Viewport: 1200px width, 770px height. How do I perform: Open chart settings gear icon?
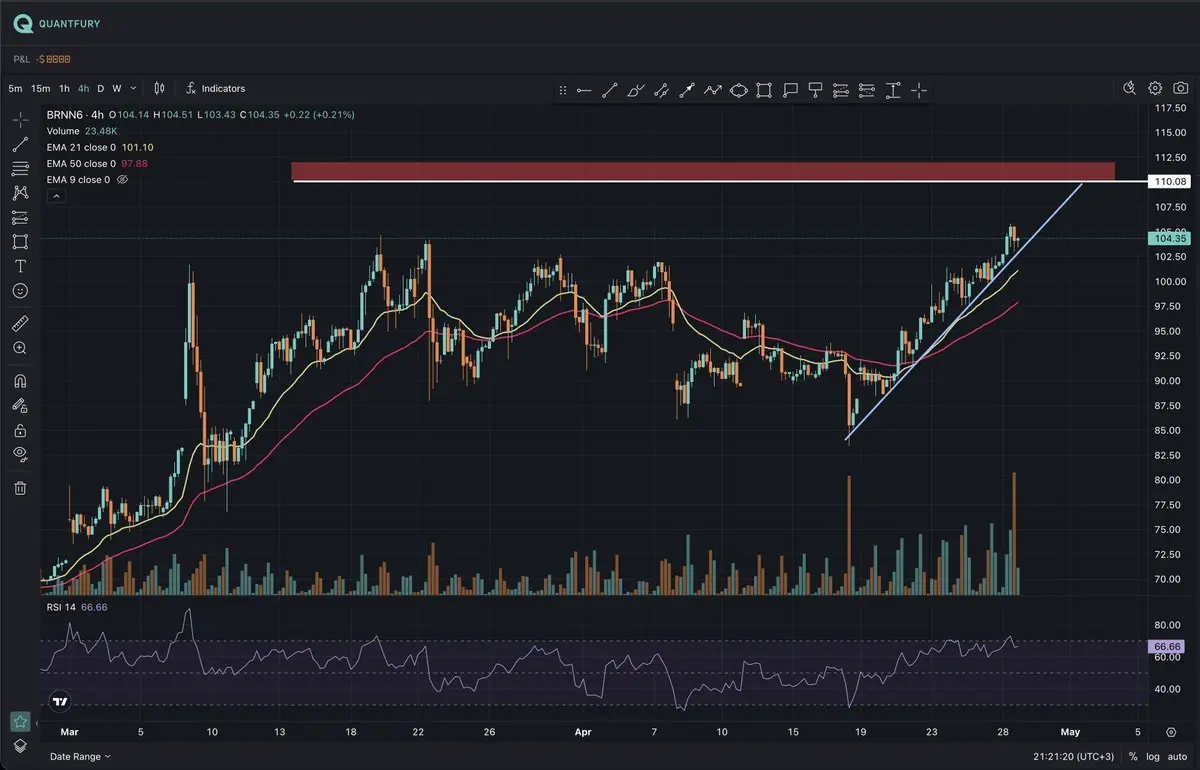tap(1155, 89)
